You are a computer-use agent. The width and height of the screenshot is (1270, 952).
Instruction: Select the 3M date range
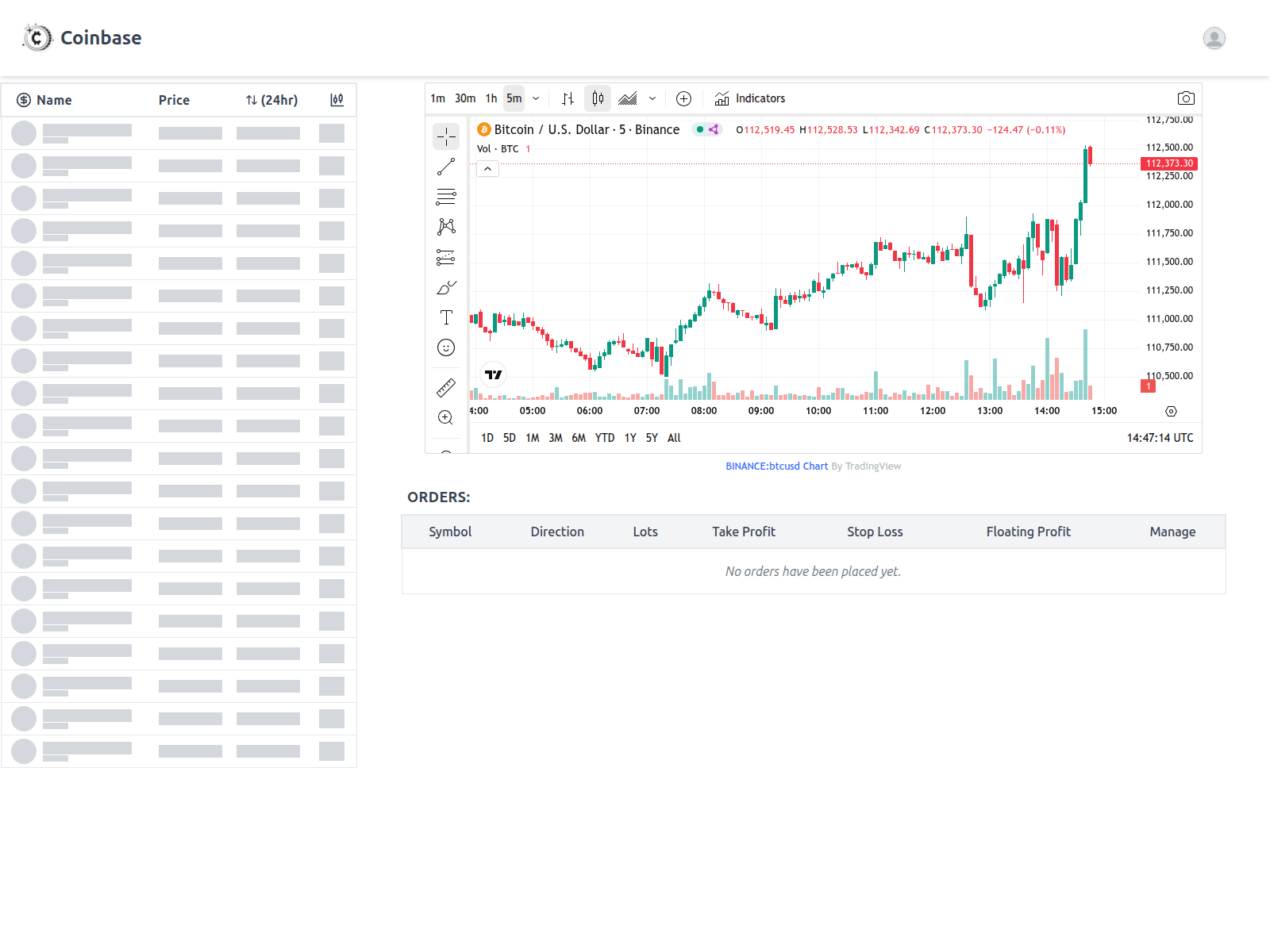tap(556, 438)
